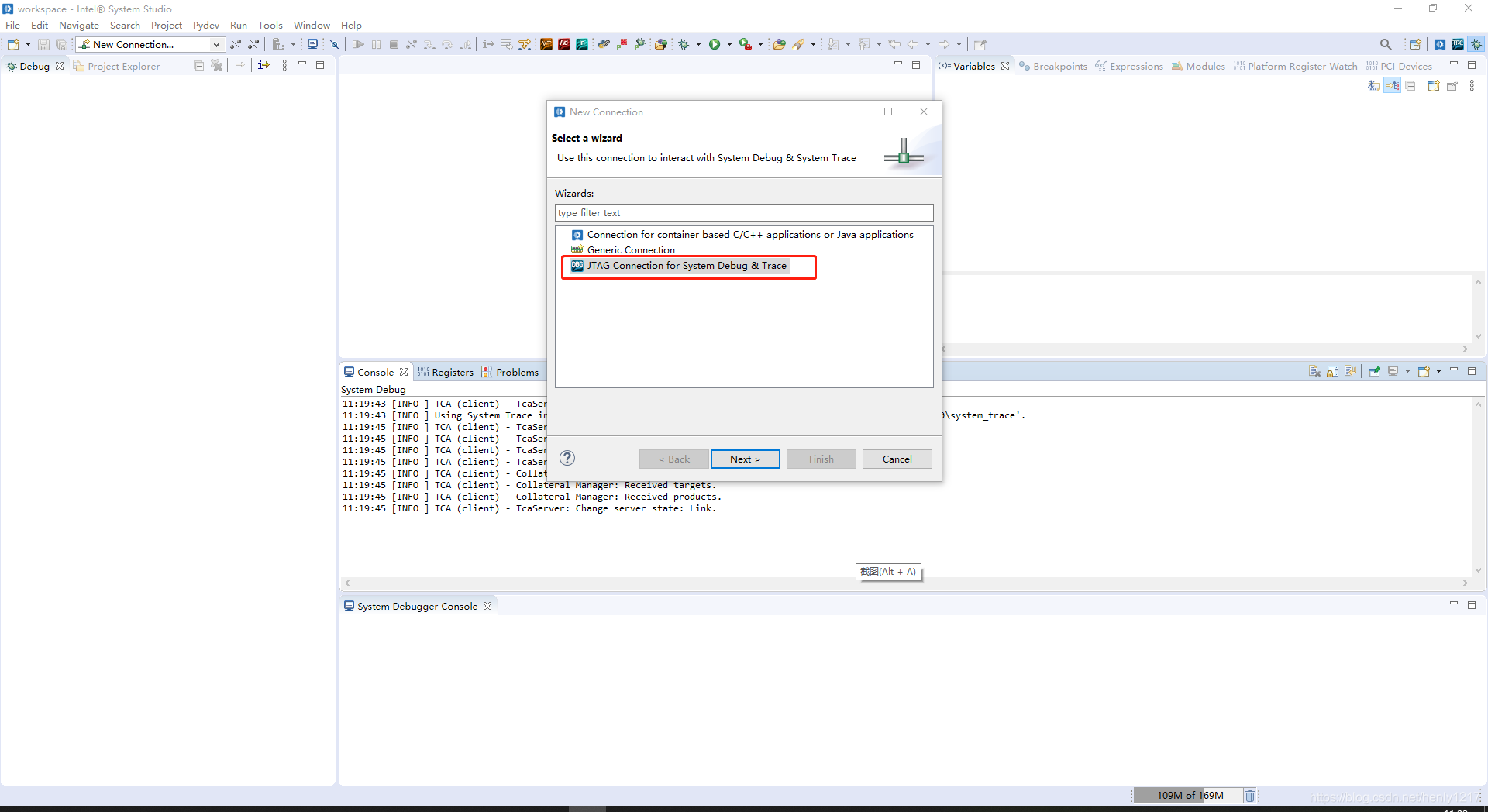1488x812 pixels.
Task: Expand the New wizard dropdown arrow
Action: (28, 44)
